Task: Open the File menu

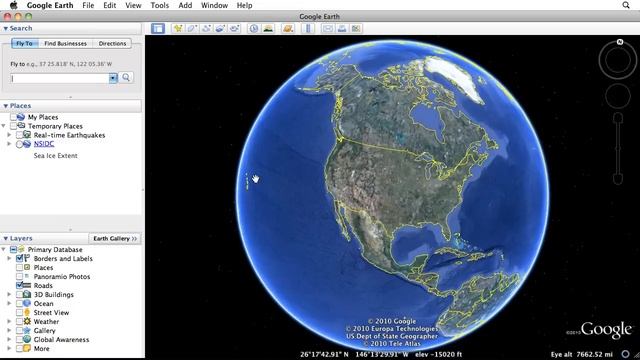Action: [88, 5]
